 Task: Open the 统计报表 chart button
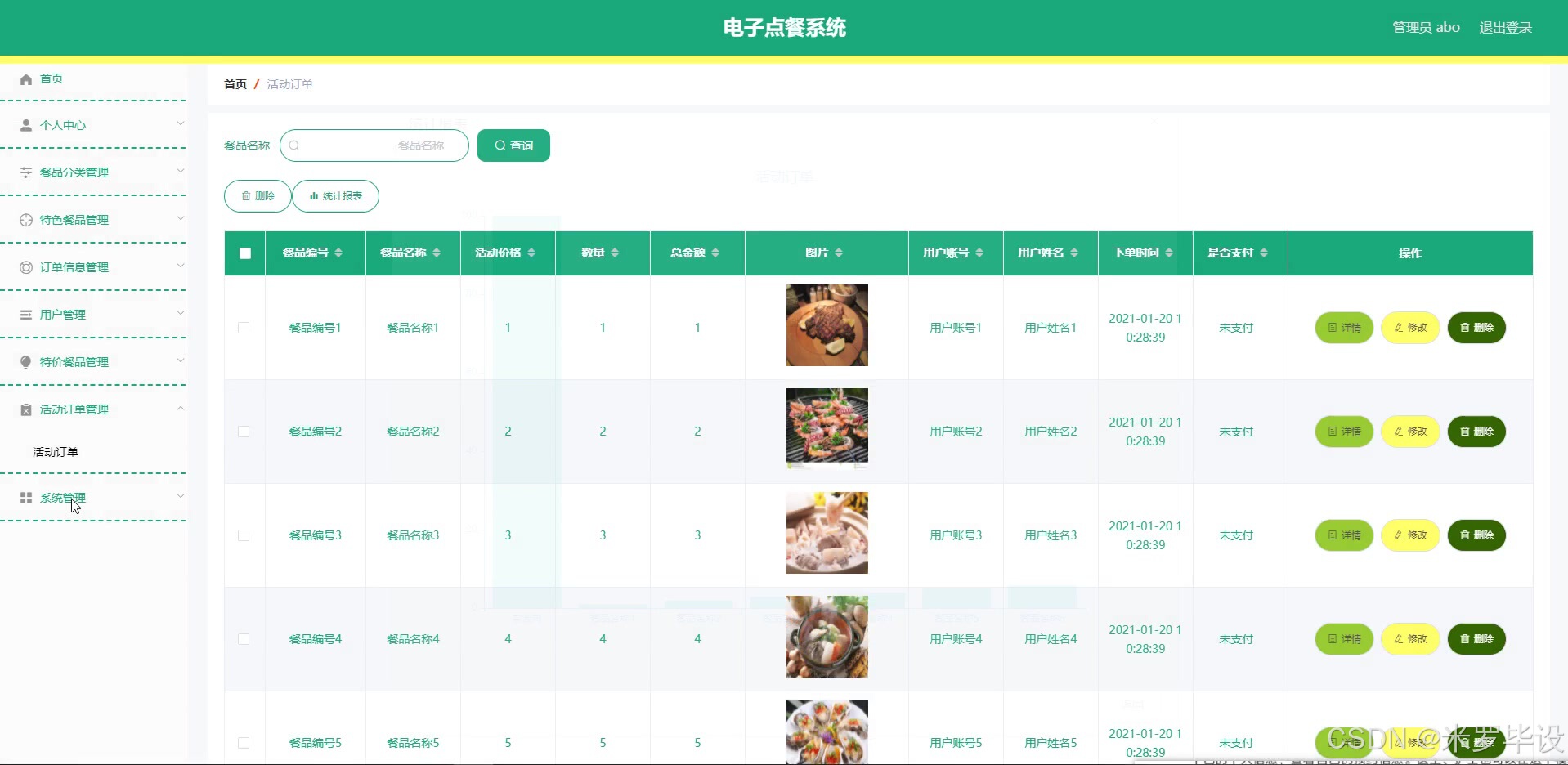tap(335, 196)
